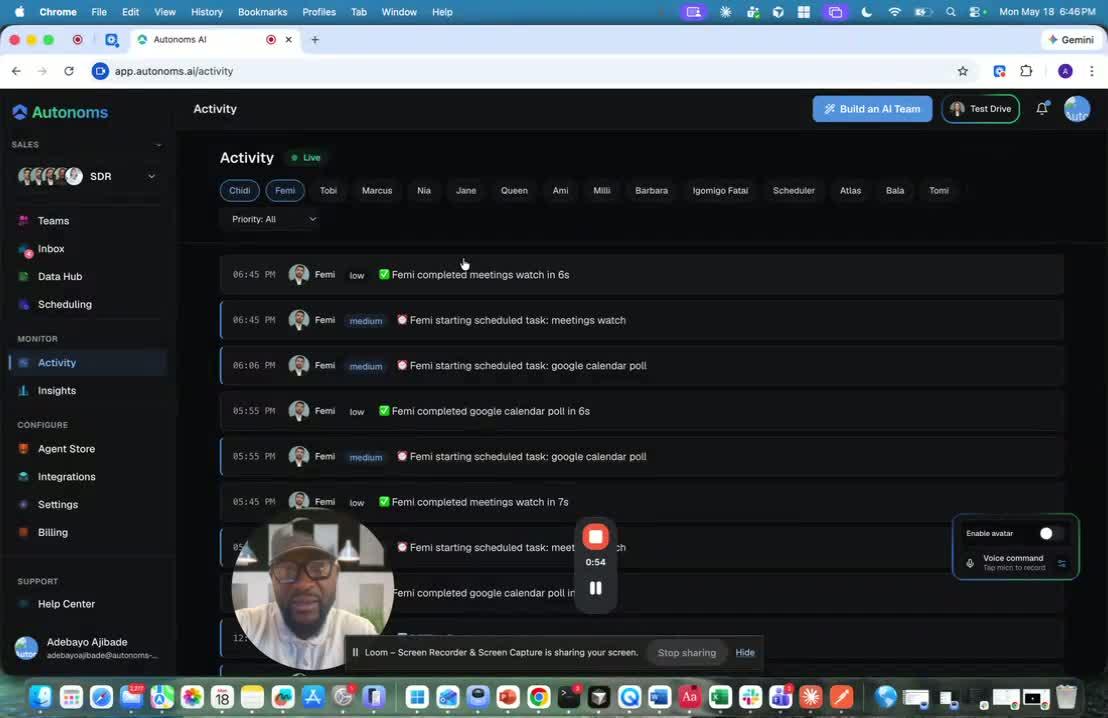Viewport: 1108px width, 718px height.
Task: Open Settings in sidebar
Action: pos(57,505)
